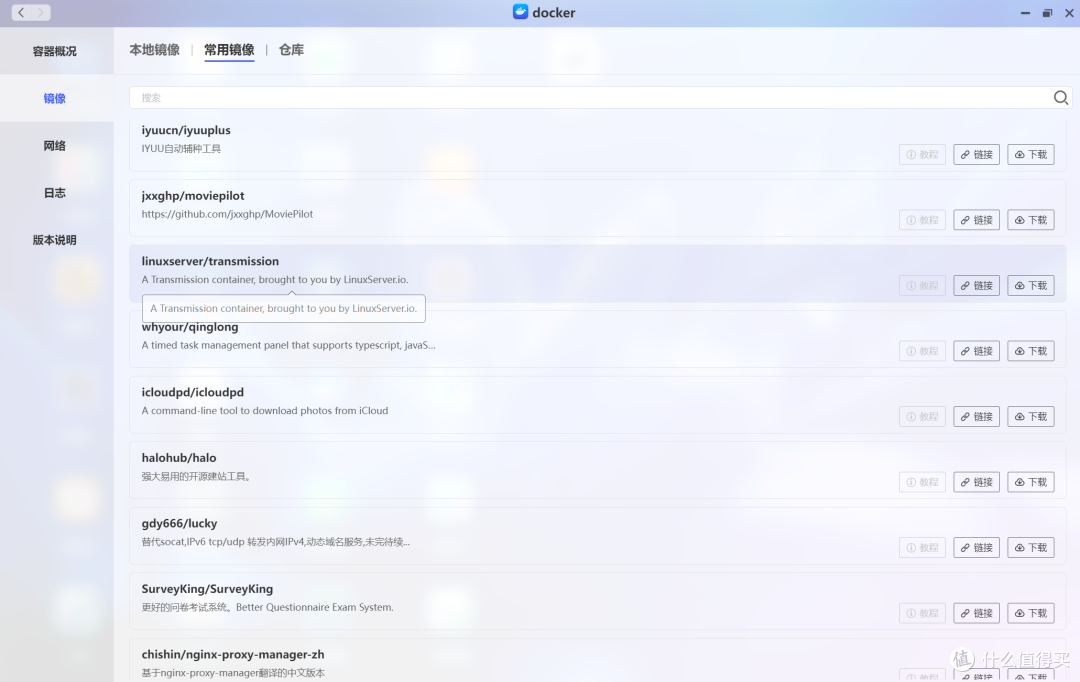Open 日志 in the sidebar
The width and height of the screenshot is (1080, 682).
(x=54, y=193)
